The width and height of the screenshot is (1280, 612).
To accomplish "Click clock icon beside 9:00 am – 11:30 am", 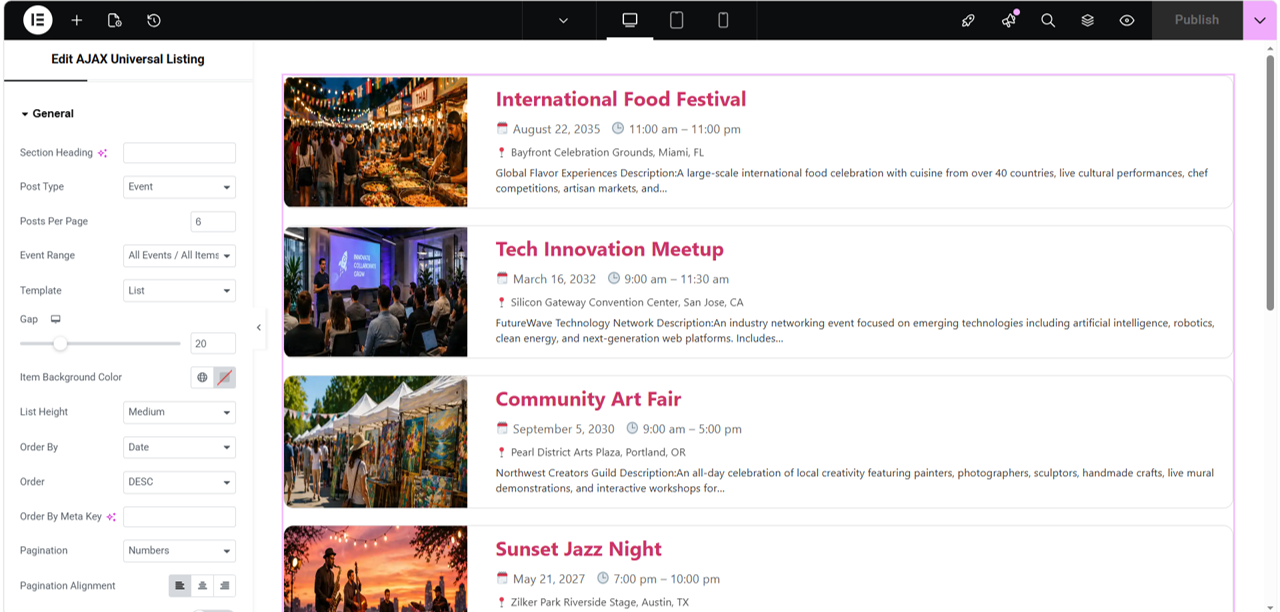I will click(x=614, y=278).
